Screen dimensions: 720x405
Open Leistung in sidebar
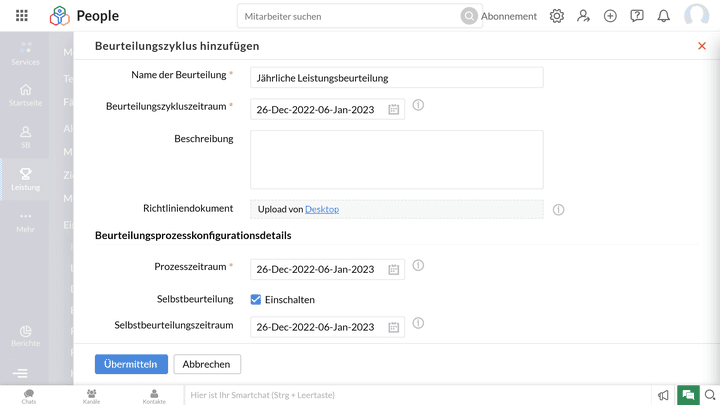(25, 180)
